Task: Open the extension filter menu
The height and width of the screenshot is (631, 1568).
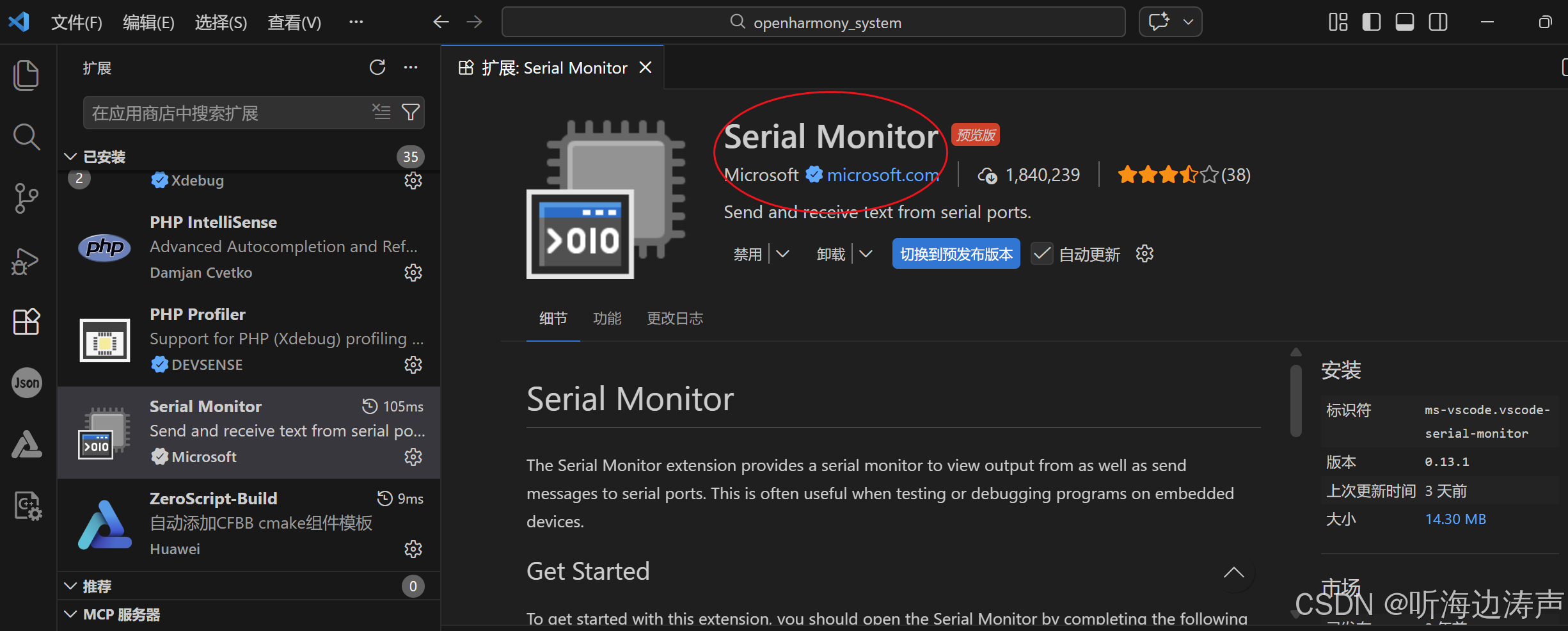Action: tap(411, 112)
